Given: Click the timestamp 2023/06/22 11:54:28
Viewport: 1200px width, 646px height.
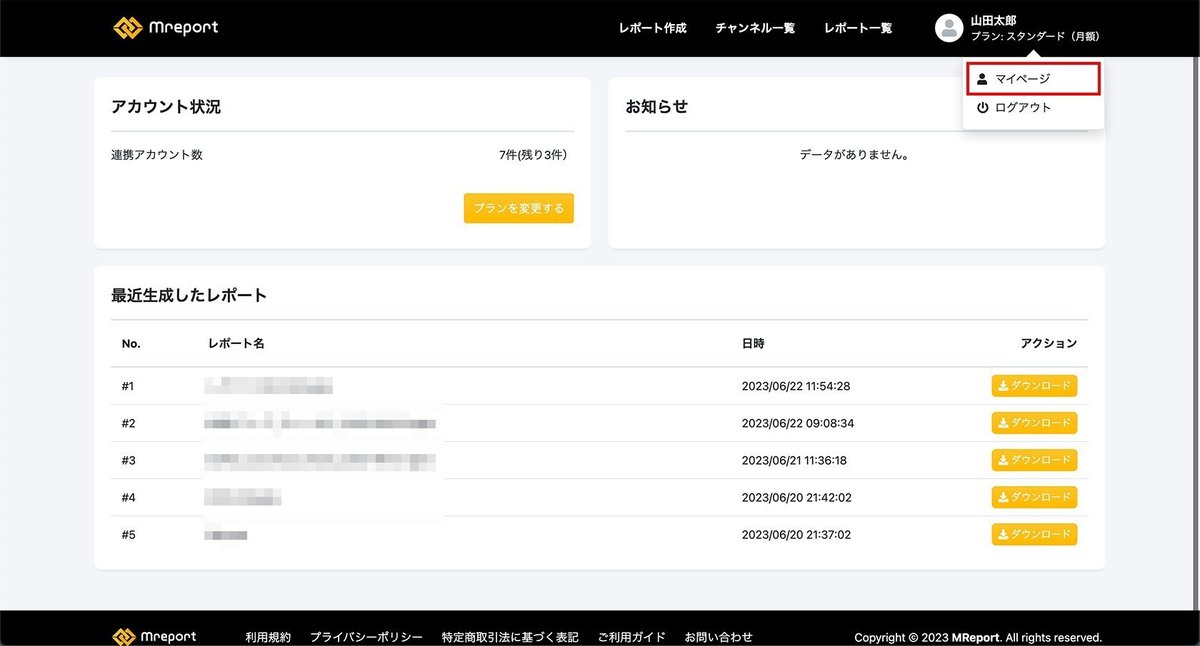Looking at the screenshot, I should click(x=796, y=386).
